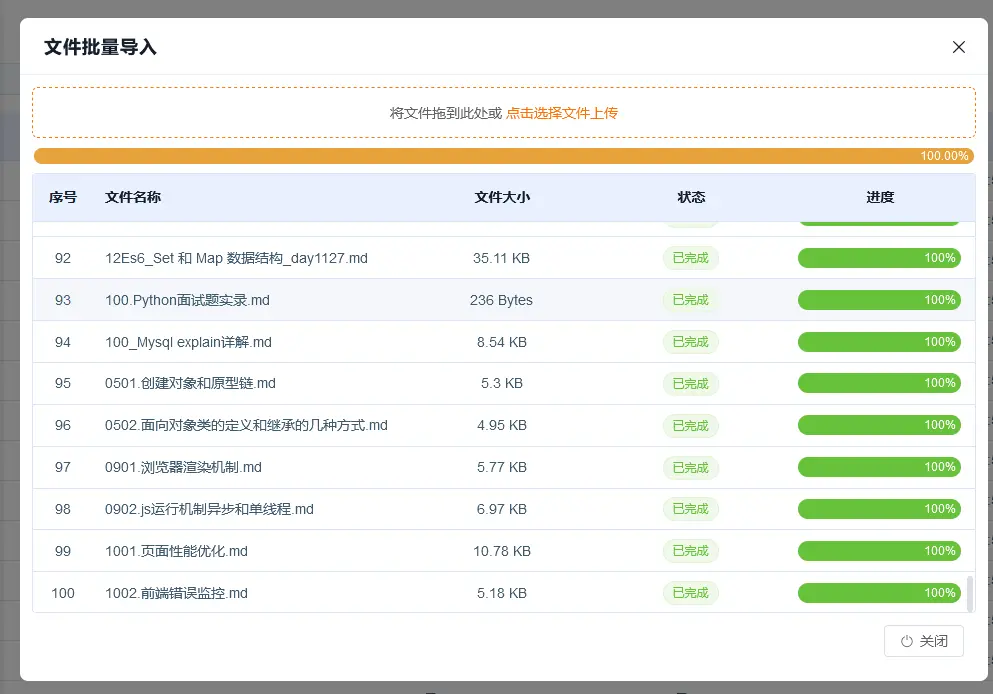Screen dimensions: 993x694
Task: Click 已完成 status tag for row 99
Action: pyautogui.click(x=690, y=551)
